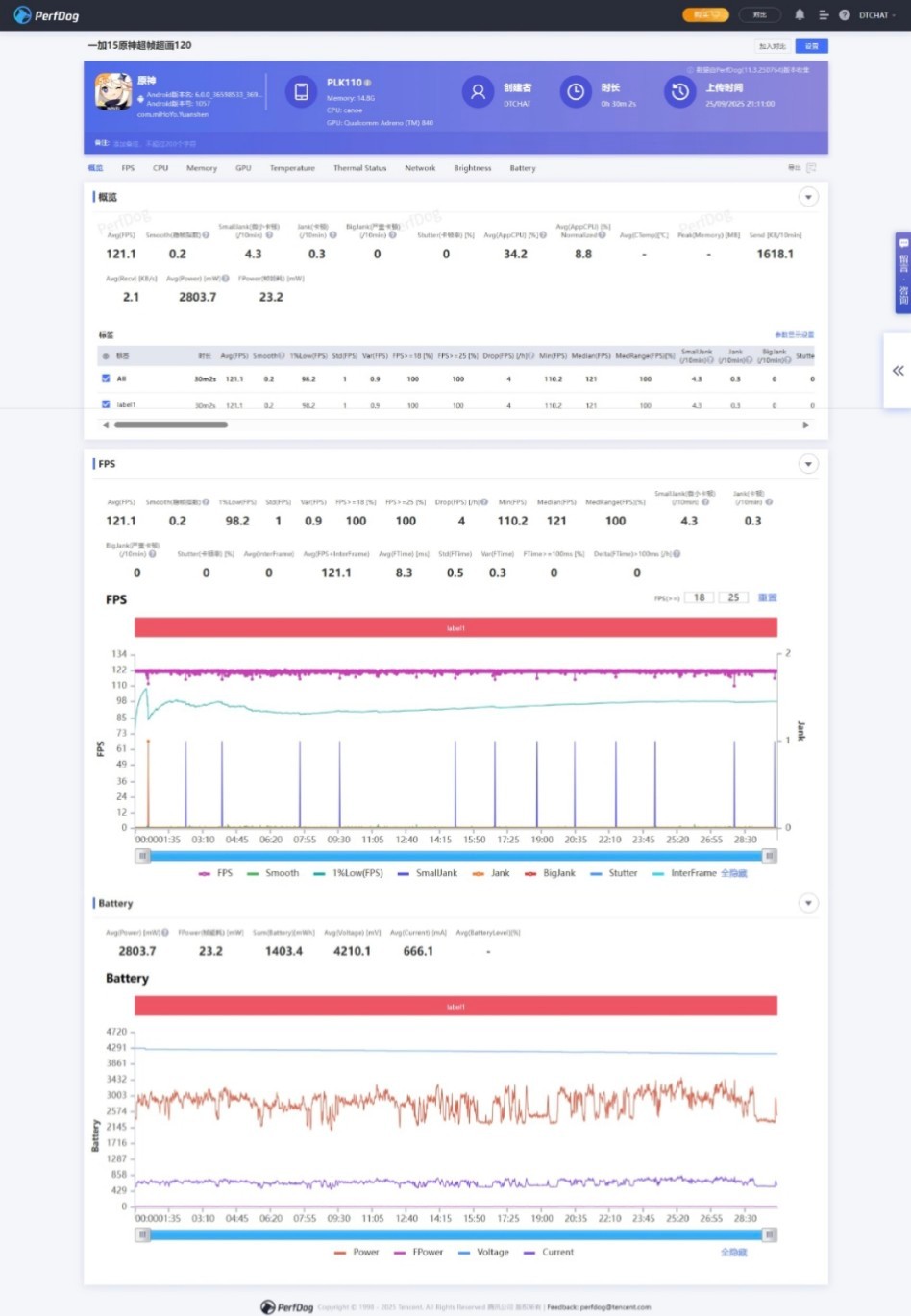Open the help question mark icon

click(x=844, y=15)
